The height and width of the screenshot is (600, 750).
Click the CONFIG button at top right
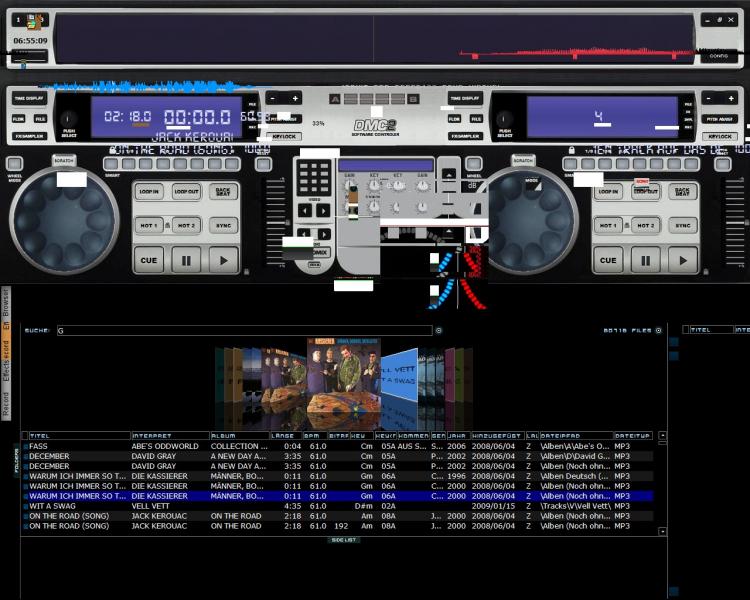pos(718,56)
